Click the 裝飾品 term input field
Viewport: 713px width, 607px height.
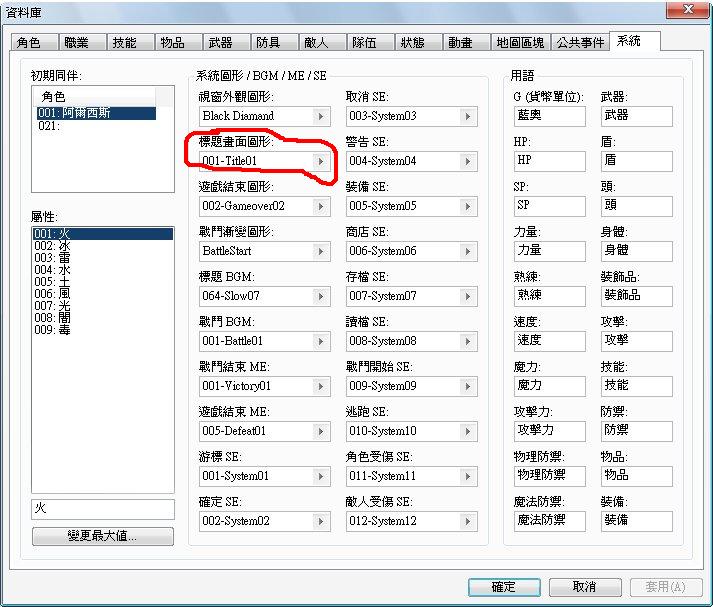[x=637, y=296]
